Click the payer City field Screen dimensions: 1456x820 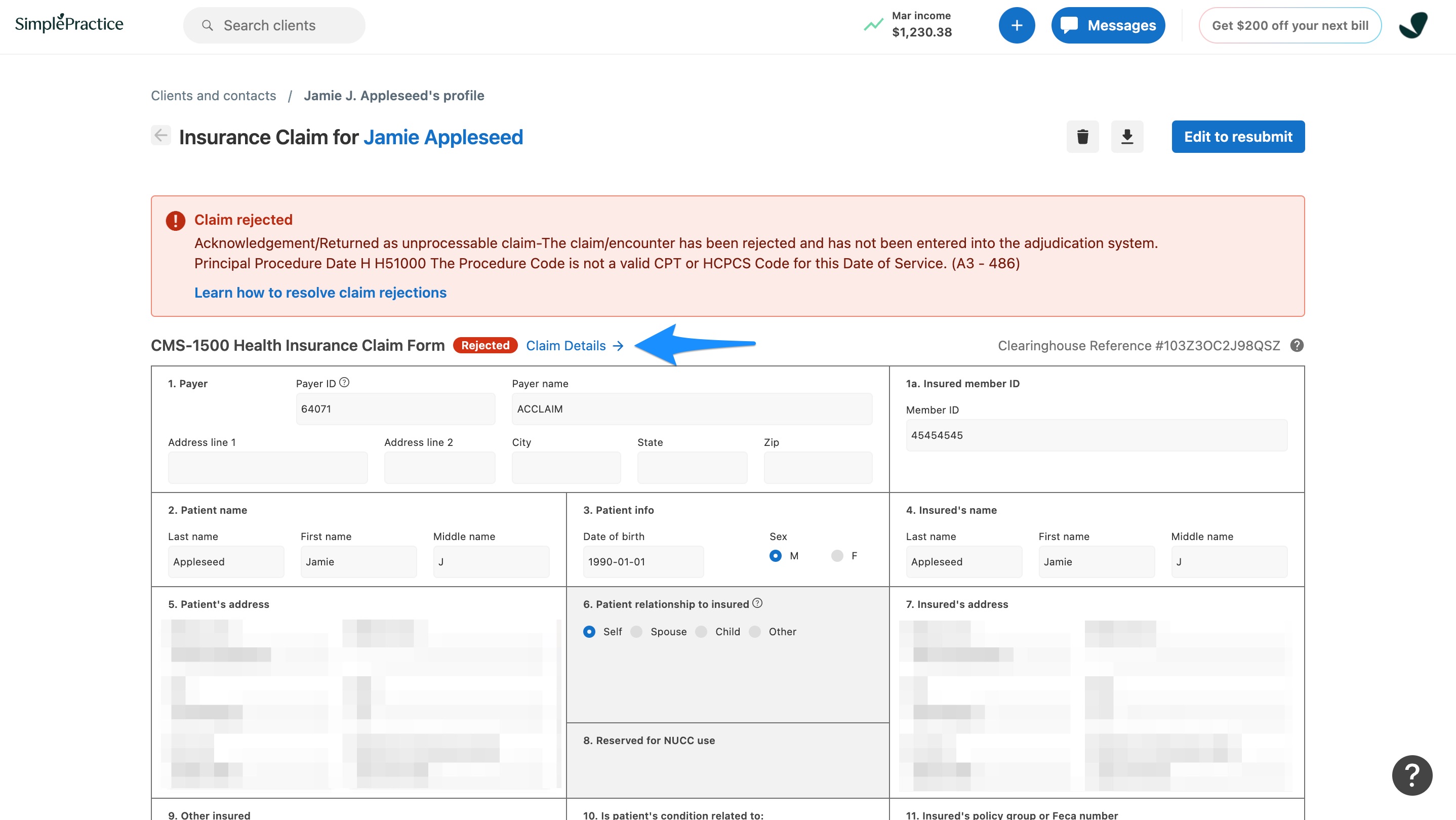click(x=567, y=467)
